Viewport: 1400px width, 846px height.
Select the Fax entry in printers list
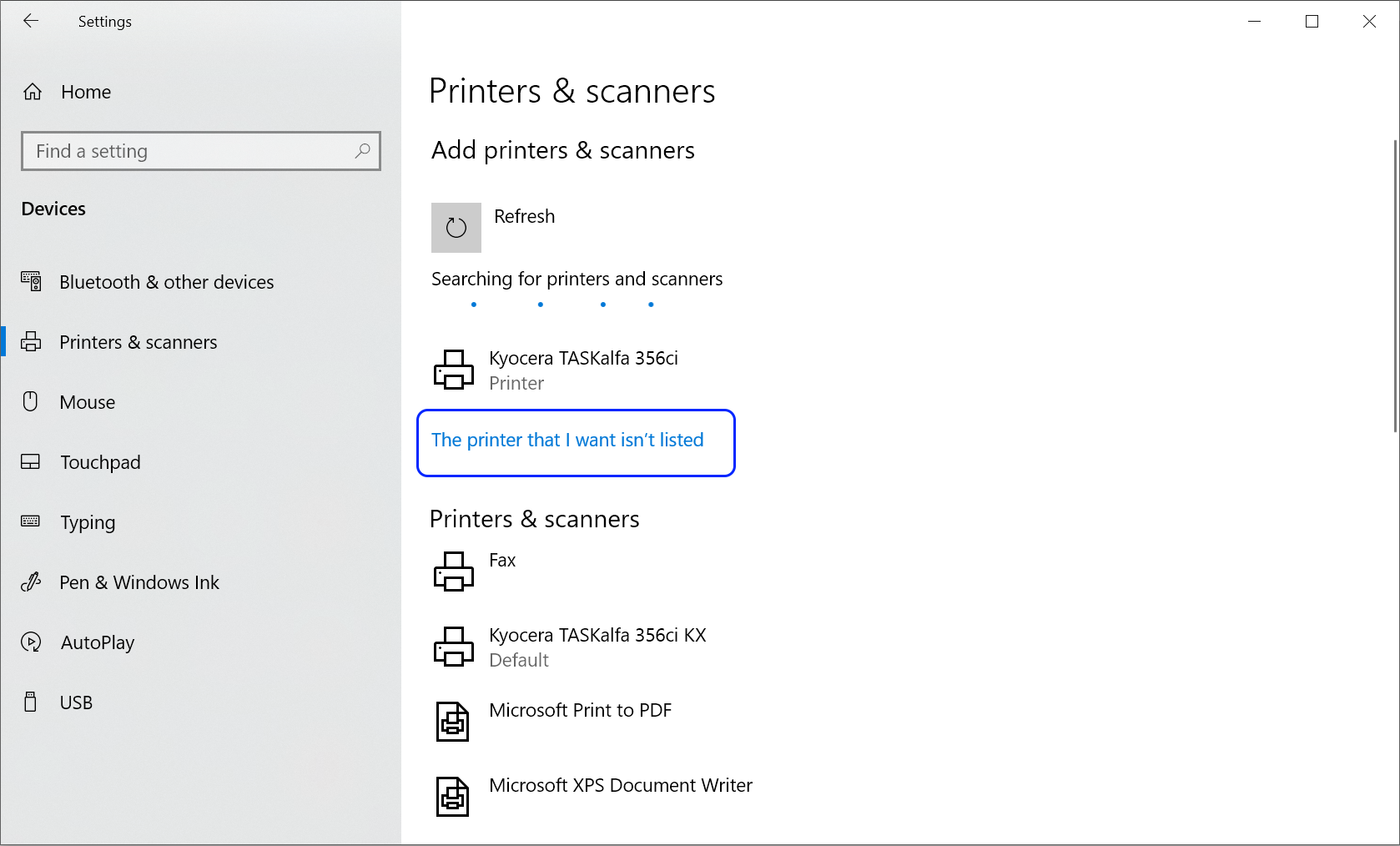pos(502,561)
